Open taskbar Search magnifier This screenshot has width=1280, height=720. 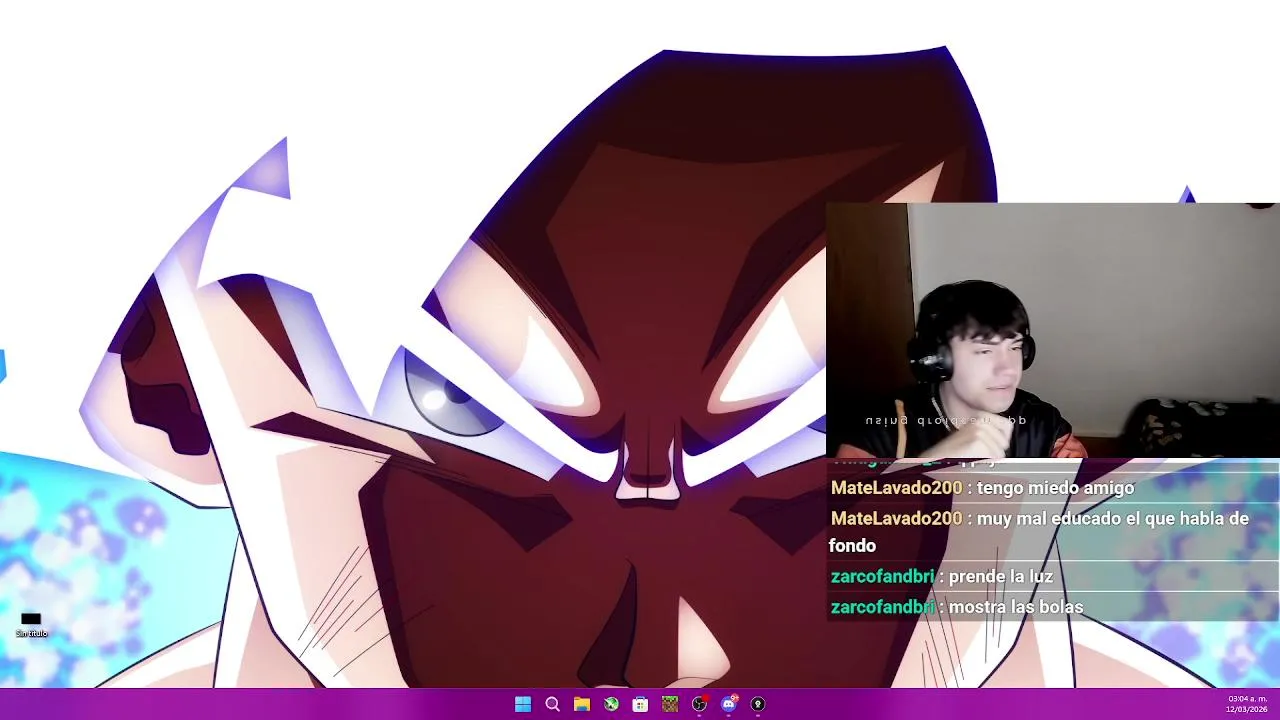(552, 704)
